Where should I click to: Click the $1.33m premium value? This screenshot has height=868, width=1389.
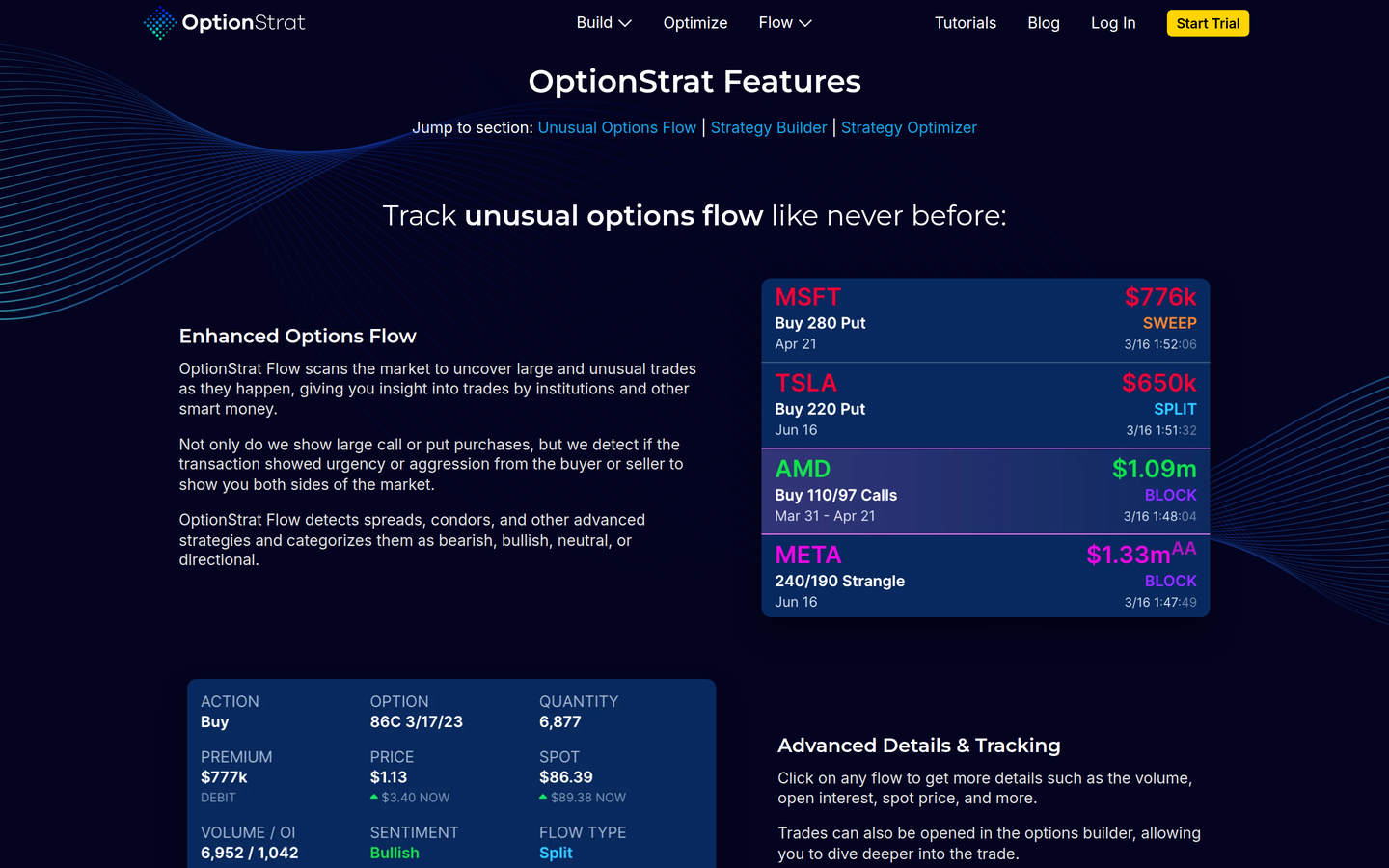1129,555
